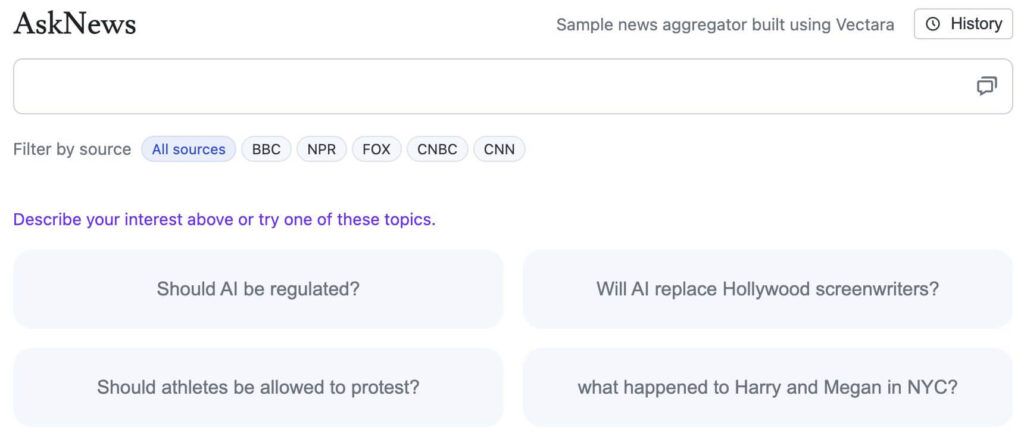1024x436 pixels.
Task: Click the word Vectara in the tagline
Action: coord(864,24)
